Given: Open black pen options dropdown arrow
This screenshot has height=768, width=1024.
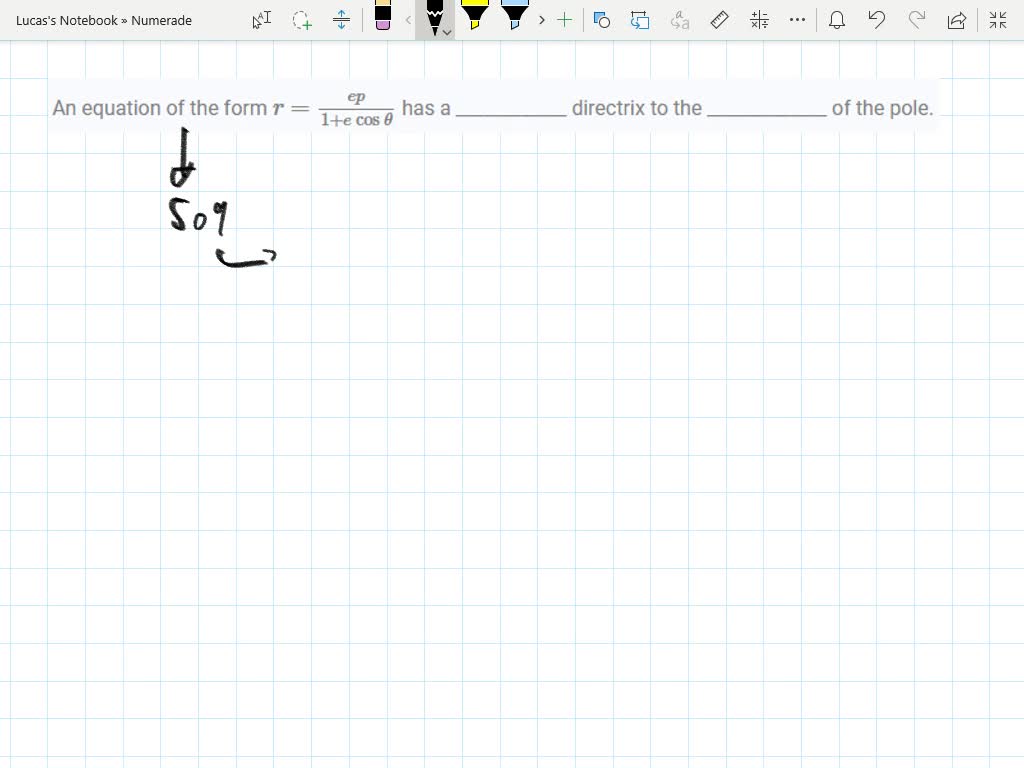Looking at the screenshot, I should click(447, 32).
